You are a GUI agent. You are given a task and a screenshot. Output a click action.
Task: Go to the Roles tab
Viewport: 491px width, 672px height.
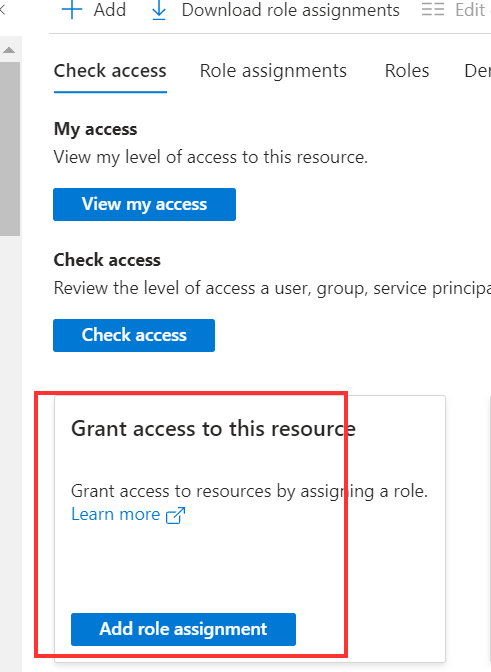tap(407, 71)
